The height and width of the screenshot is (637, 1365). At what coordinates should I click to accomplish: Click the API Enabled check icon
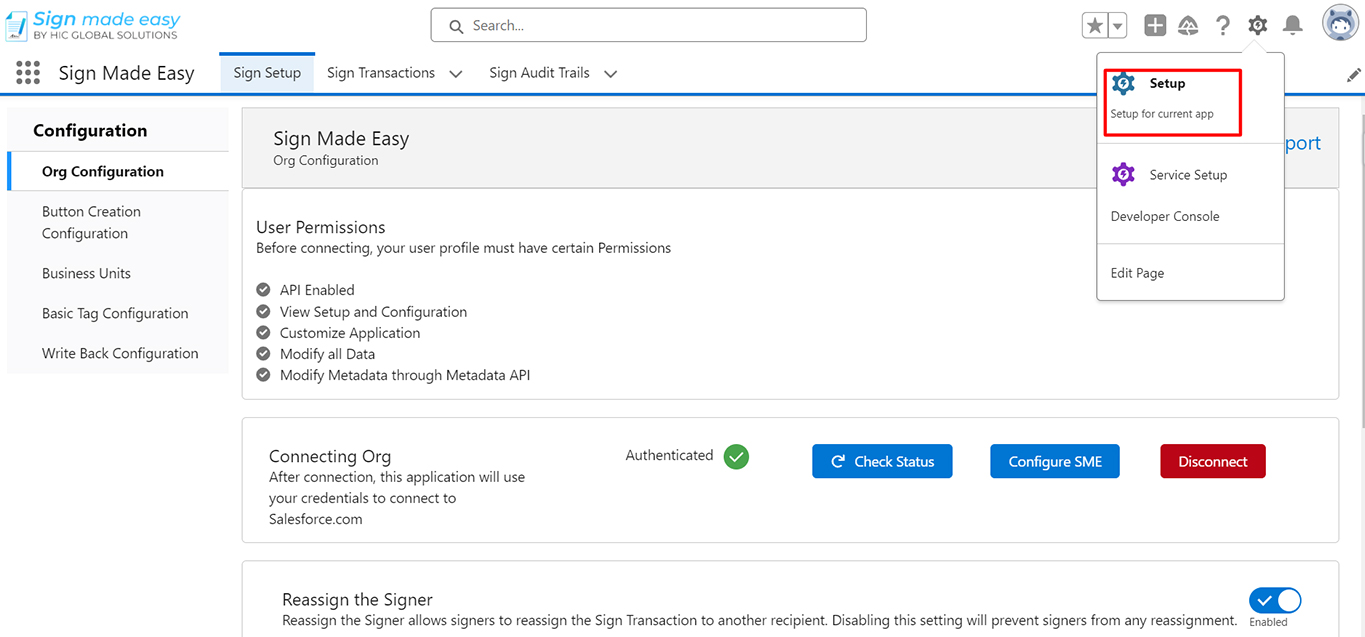pyautogui.click(x=263, y=289)
